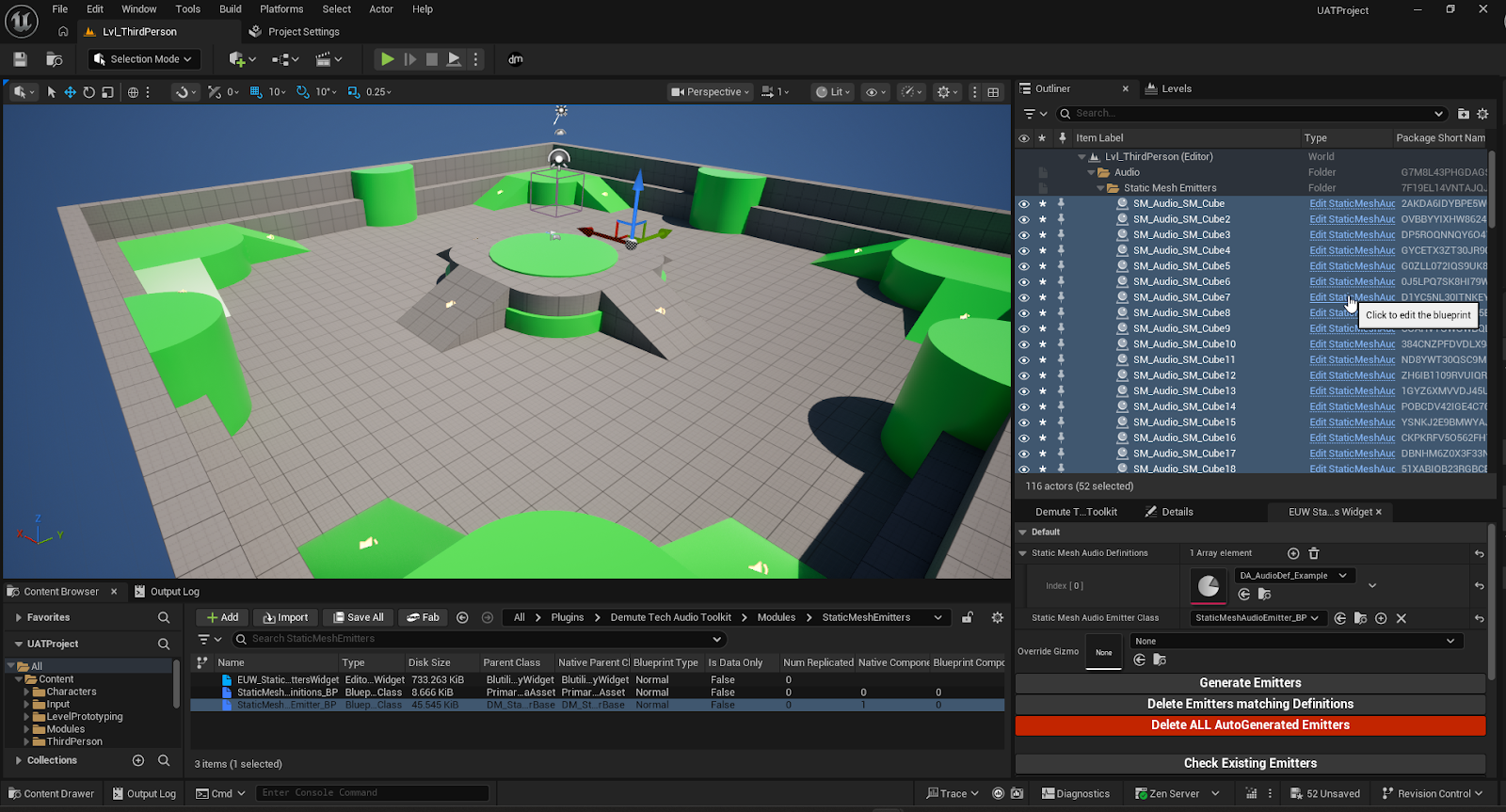Select the Scale gizmo tool

pos(107,92)
